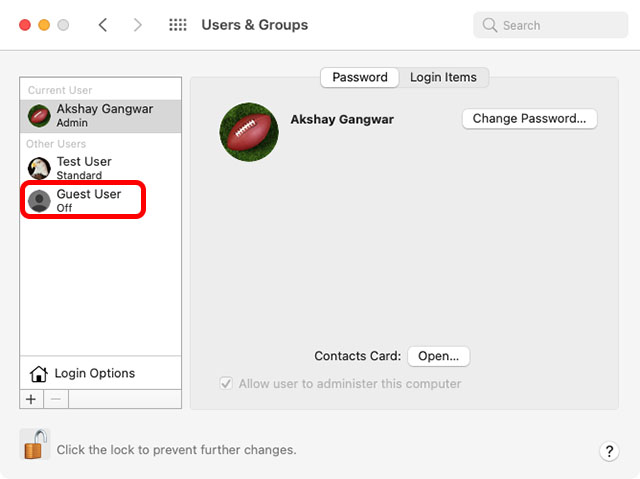Select Guest User in the sidebar
Screen dimensions: 640x479
[x=100, y=200]
